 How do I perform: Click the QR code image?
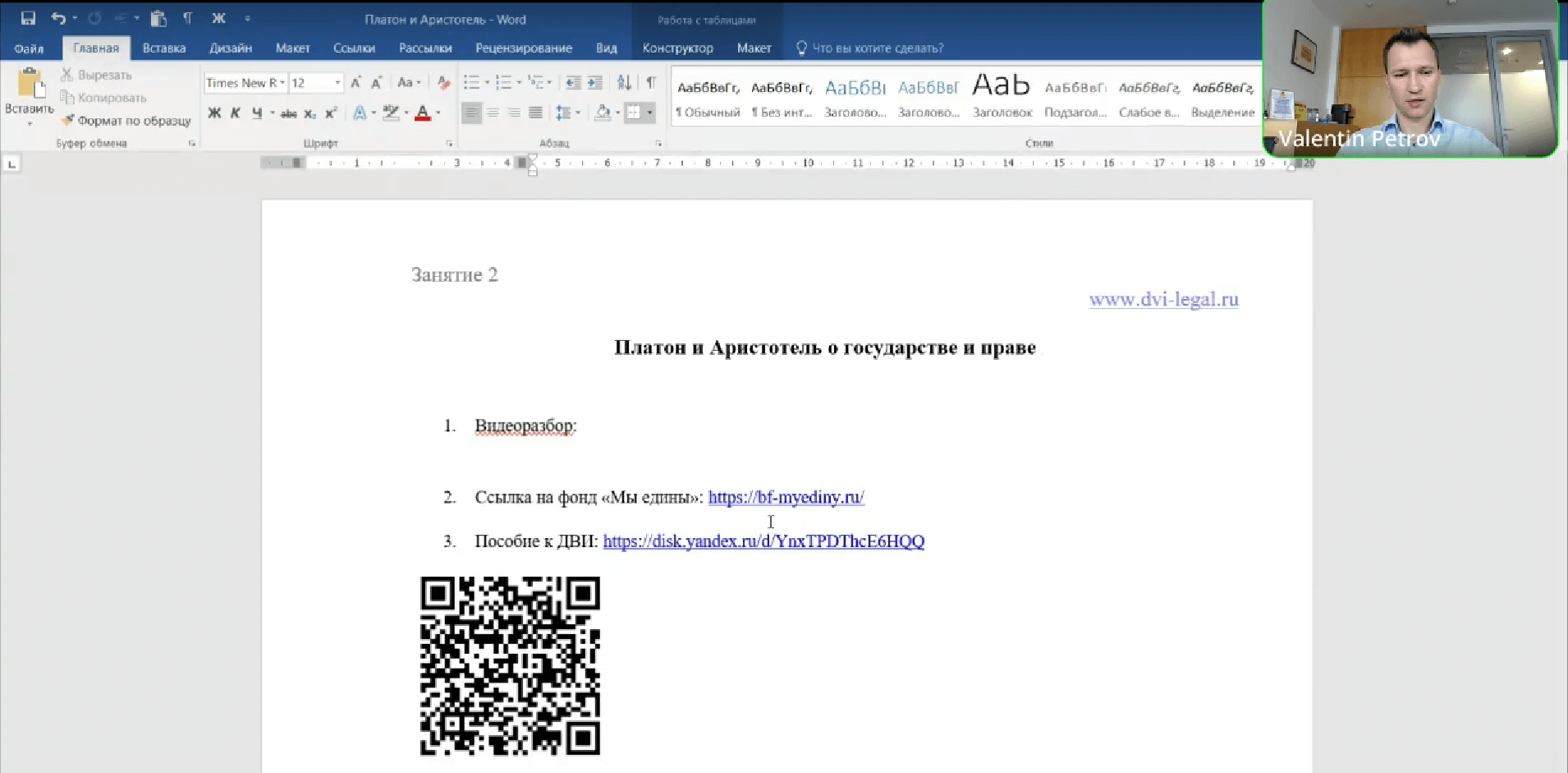pos(509,665)
